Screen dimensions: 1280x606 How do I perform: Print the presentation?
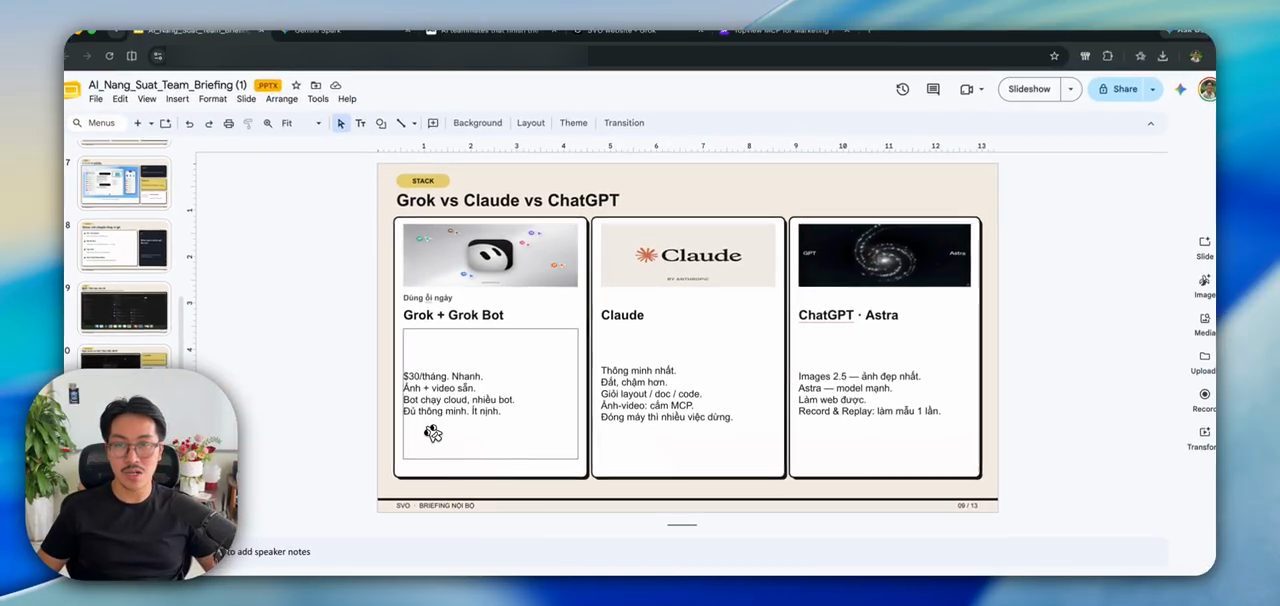click(x=229, y=124)
